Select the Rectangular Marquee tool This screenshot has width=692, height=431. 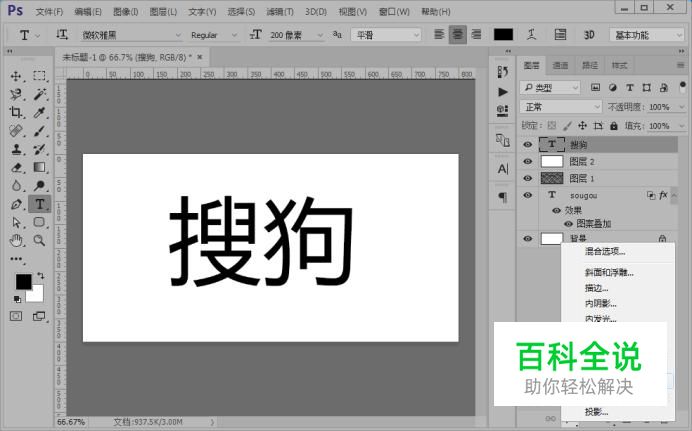point(39,76)
